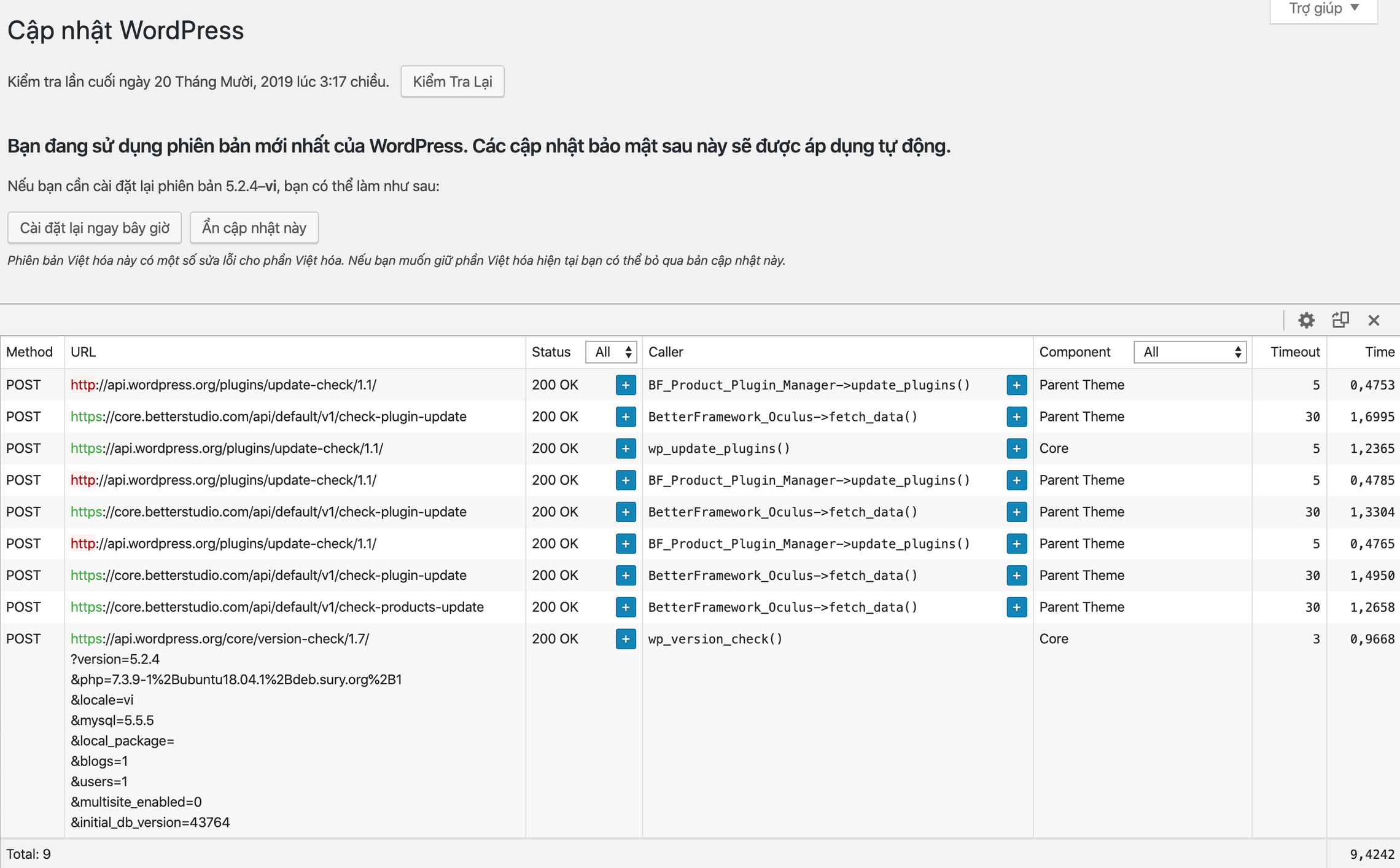
Task: Expand caller stack for row timed 1,2658
Action: coord(1017,608)
